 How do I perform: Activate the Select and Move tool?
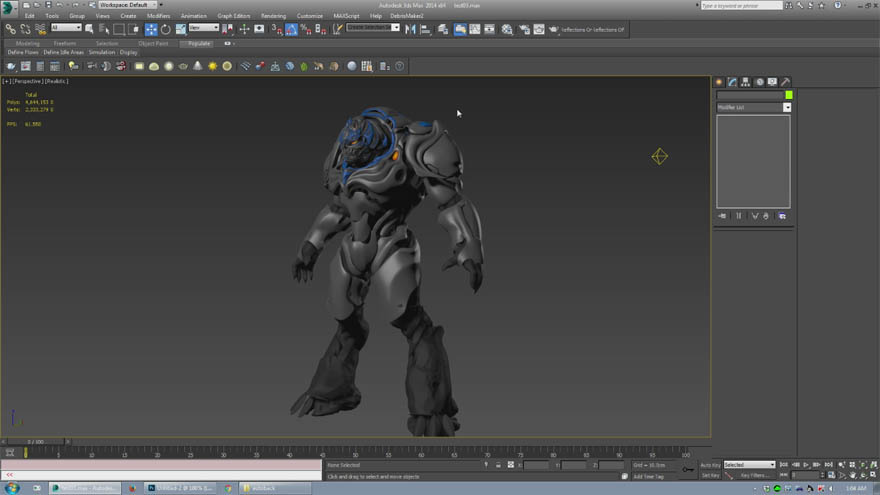coord(151,29)
